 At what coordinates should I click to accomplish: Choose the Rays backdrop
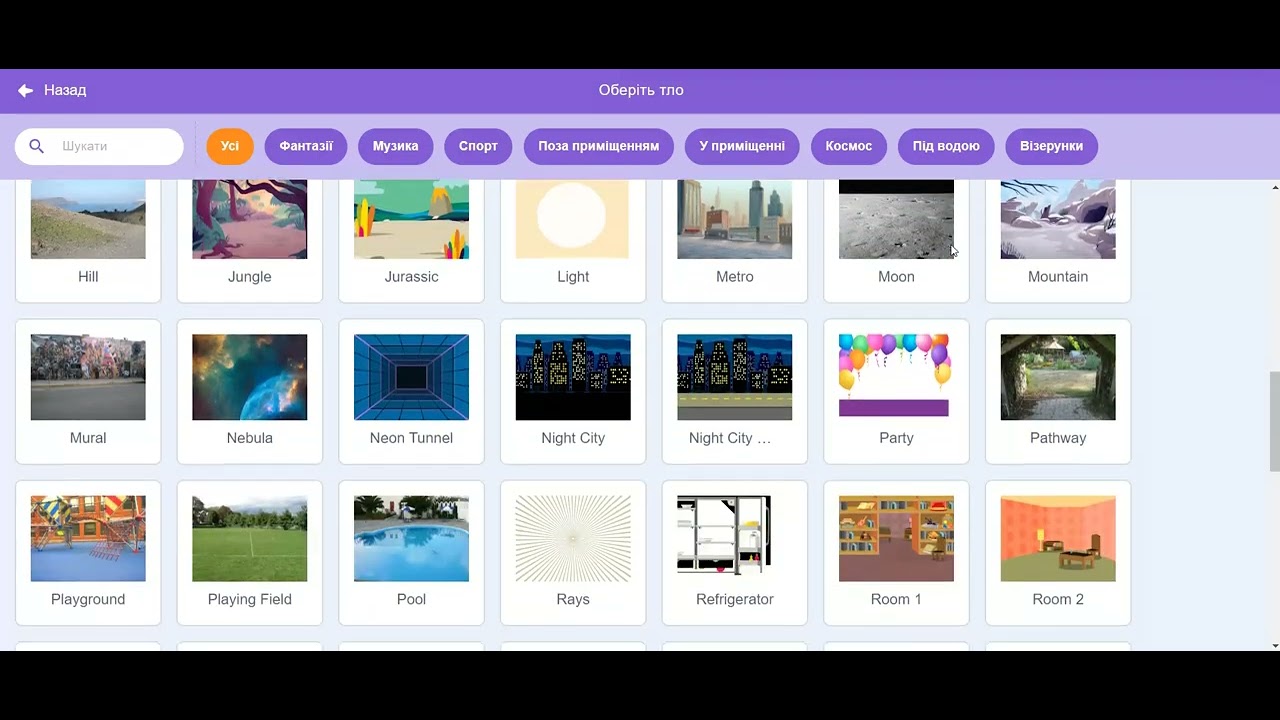[x=573, y=553]
